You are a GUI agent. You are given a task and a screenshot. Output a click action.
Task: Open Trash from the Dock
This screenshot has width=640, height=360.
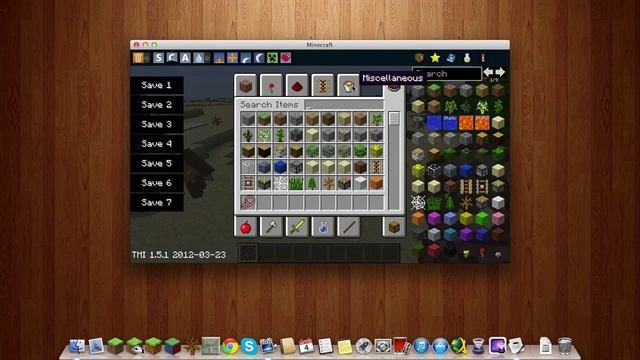coord(565,345)
